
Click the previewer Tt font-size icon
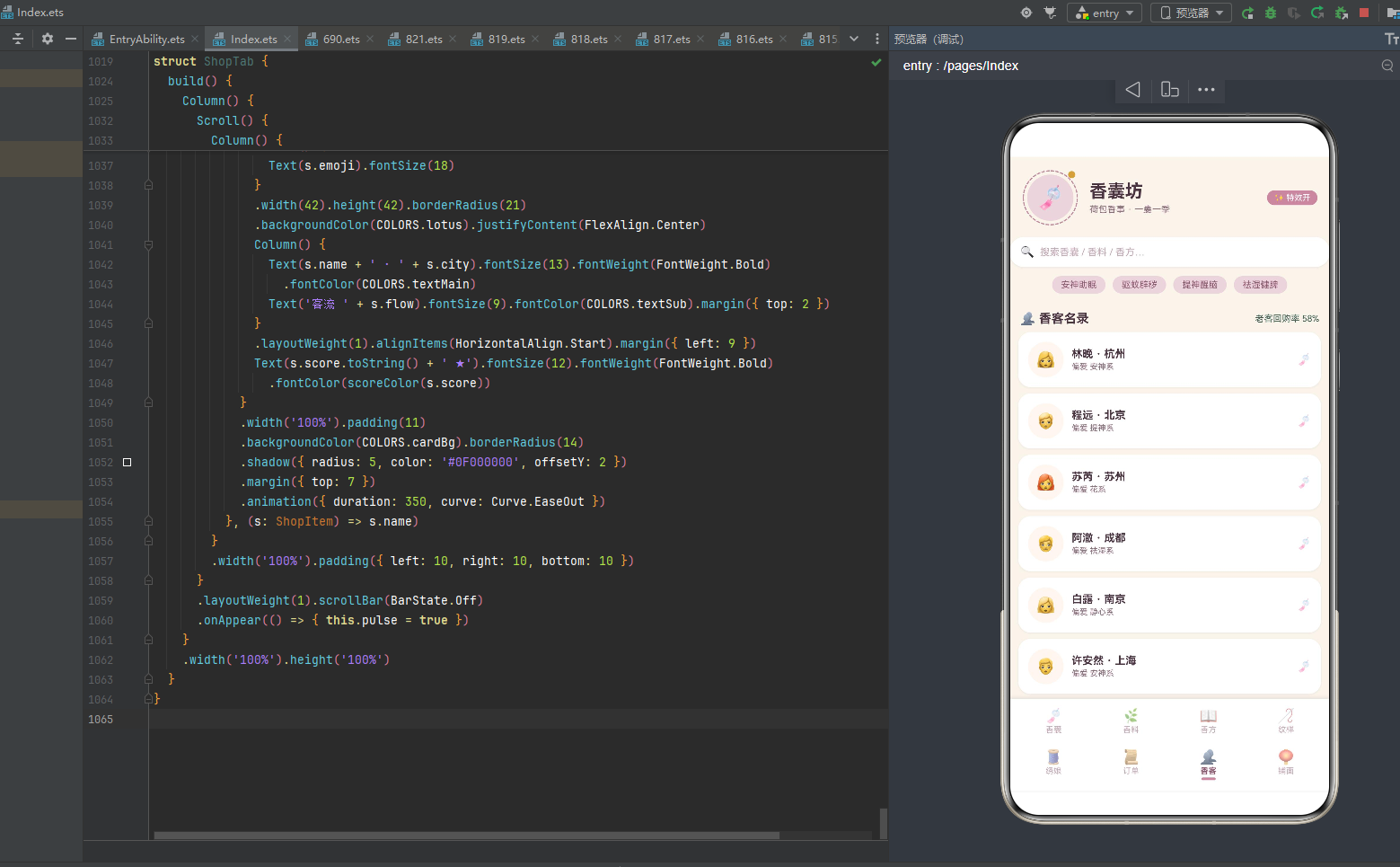(1391, 39)
